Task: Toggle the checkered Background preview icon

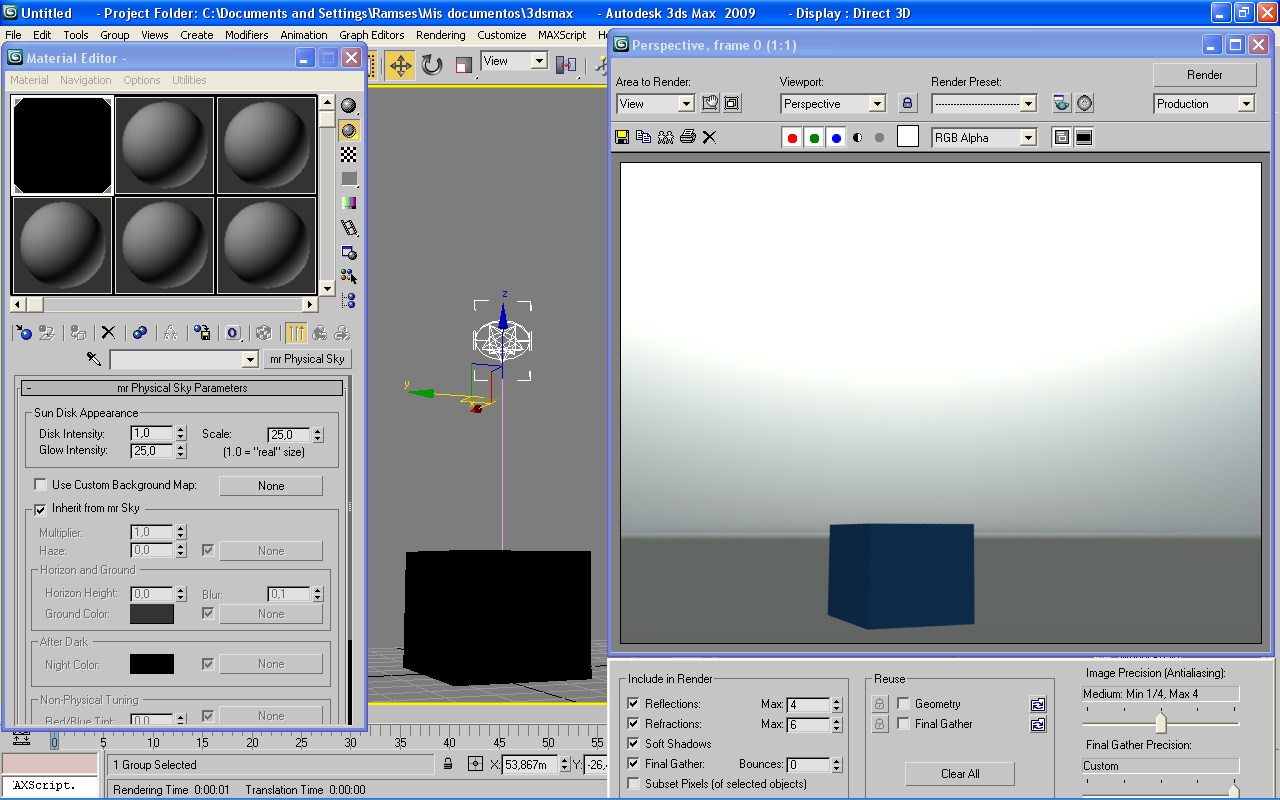Action: (349, 154)
